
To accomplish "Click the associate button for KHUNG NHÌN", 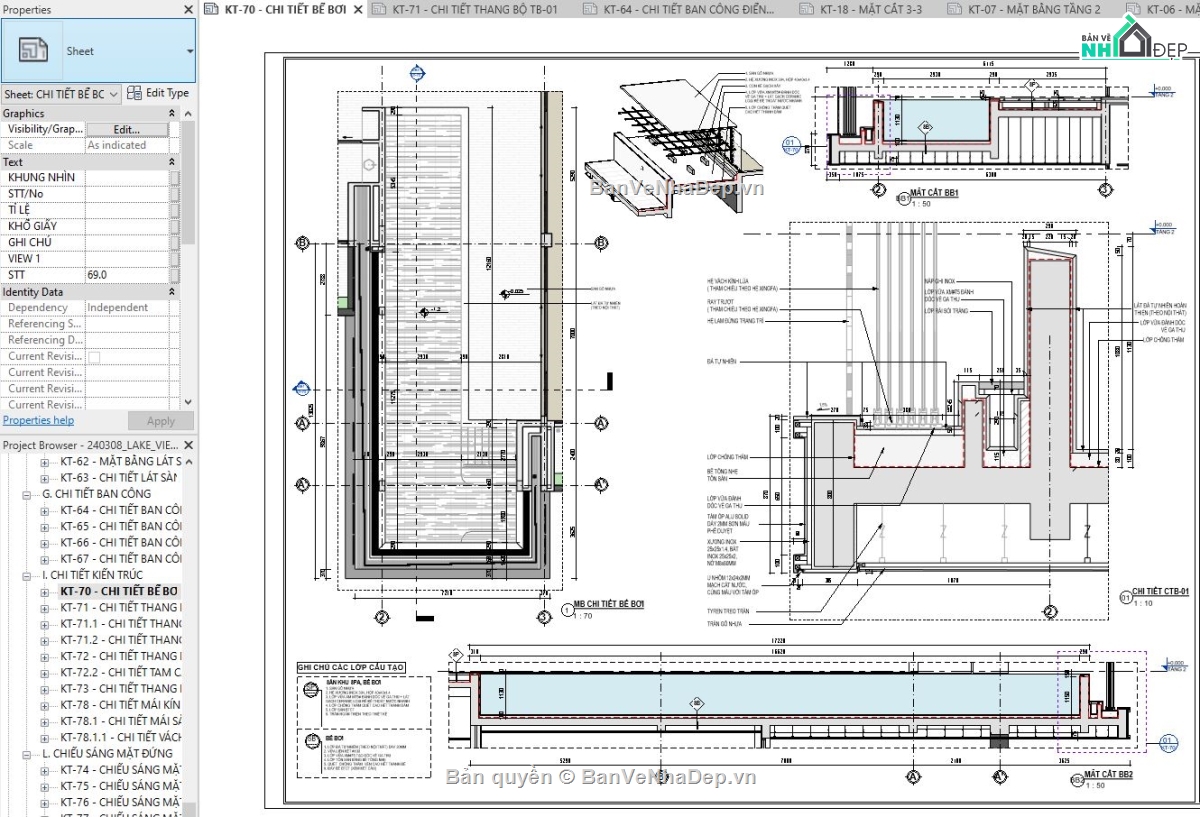I will pos(174,178).
